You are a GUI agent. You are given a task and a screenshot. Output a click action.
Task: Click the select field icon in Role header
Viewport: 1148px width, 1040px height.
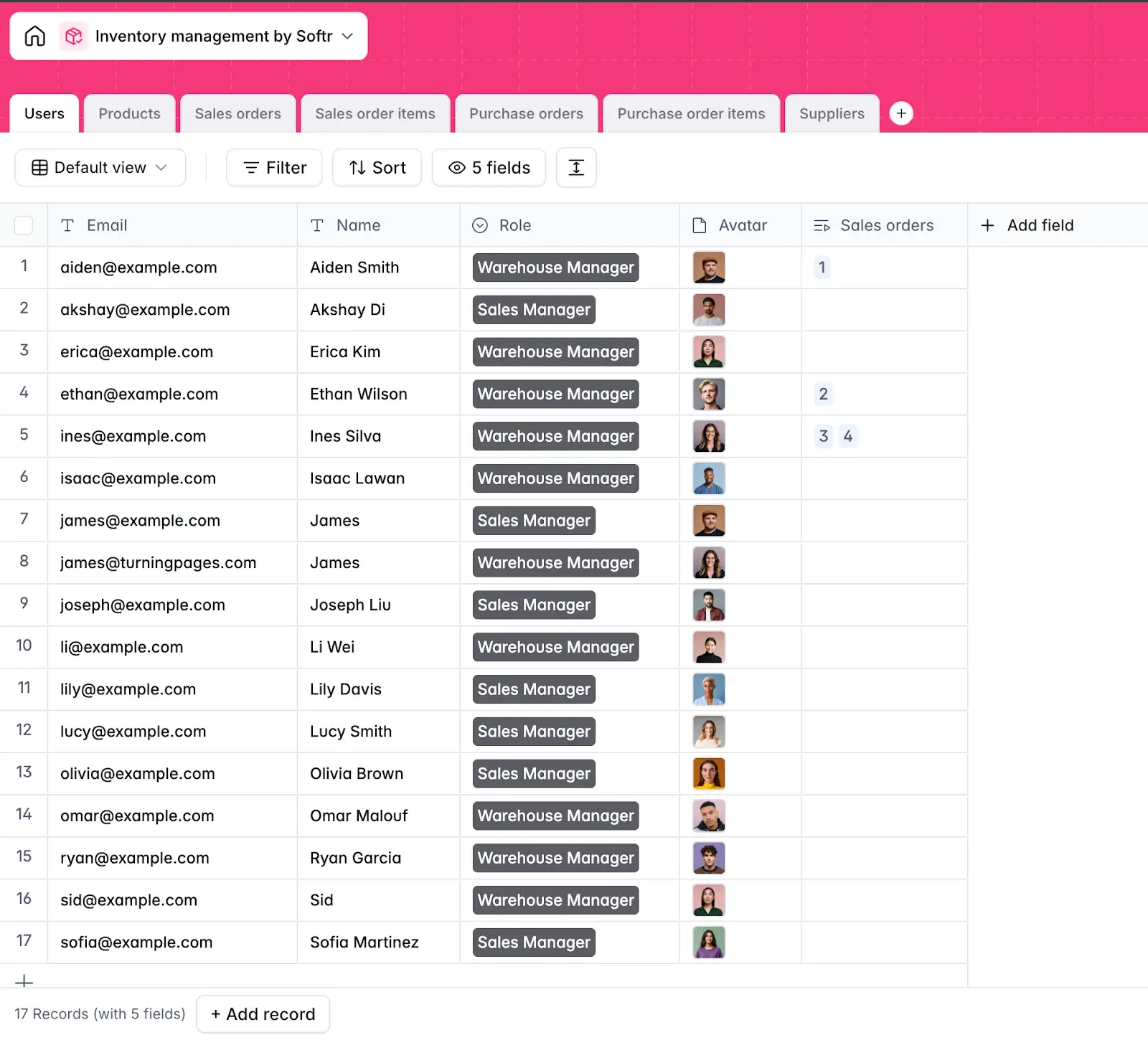coord(479,224)
